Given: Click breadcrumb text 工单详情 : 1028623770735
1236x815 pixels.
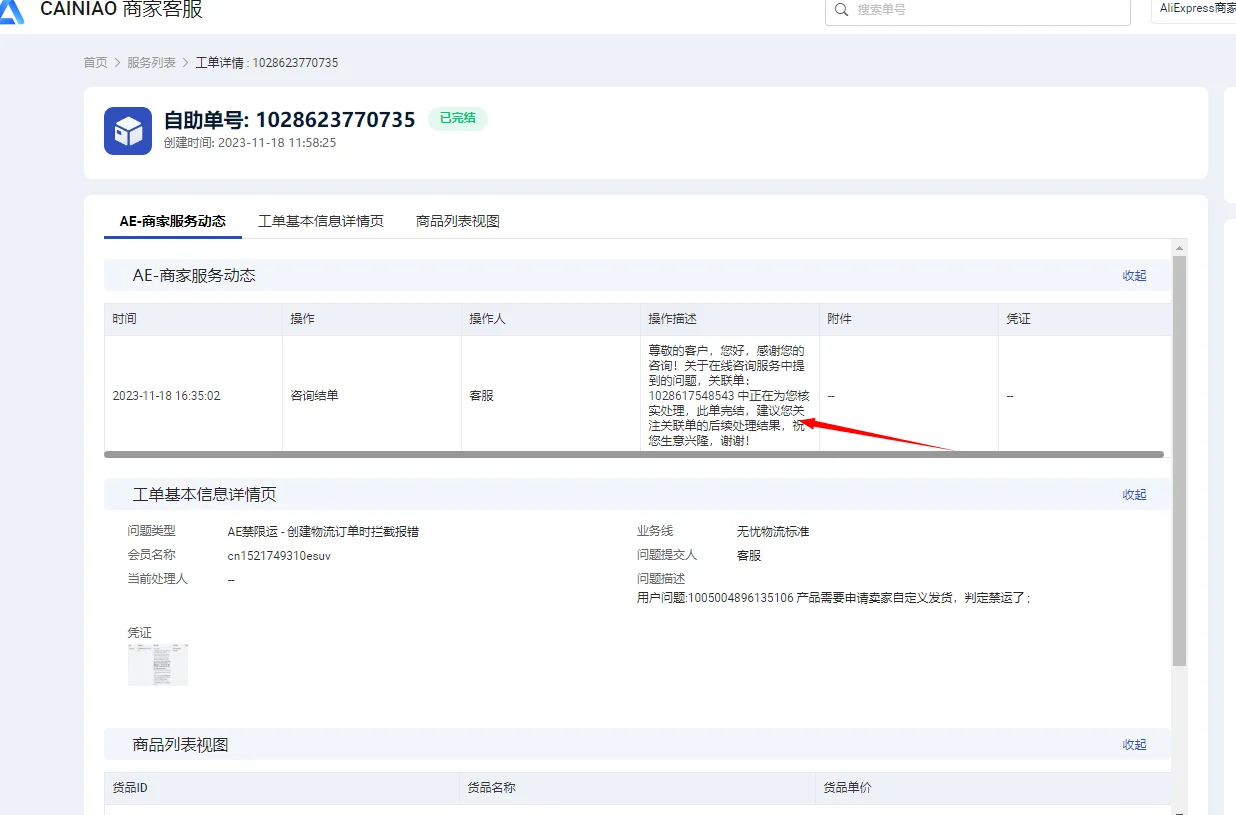Looking at the screenshot, I should (x=267, y=63).
